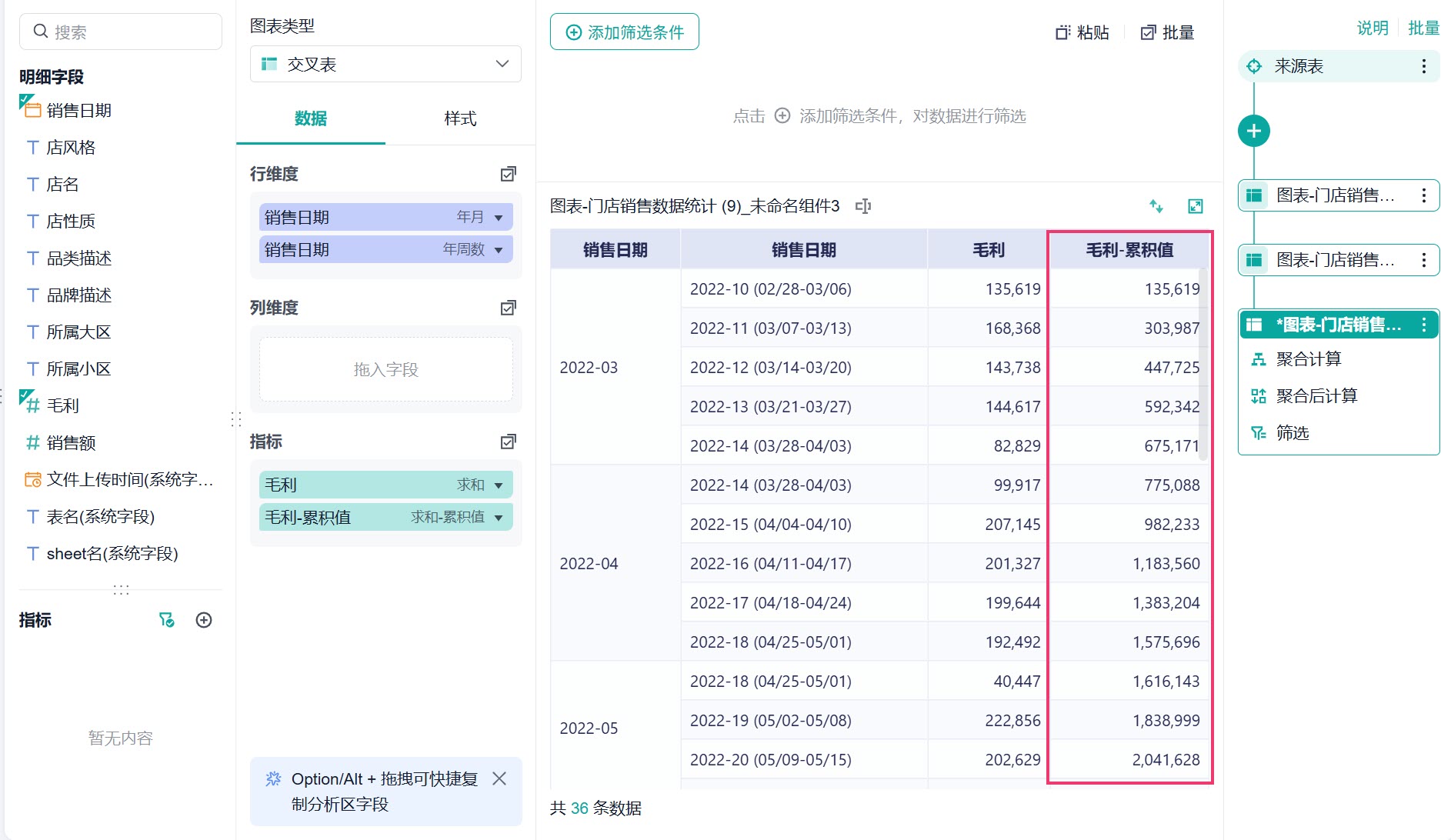Screen dimensions: 1451x840
Task: Expand the 年月 dropdown on 销售日期
Action: 499,218
